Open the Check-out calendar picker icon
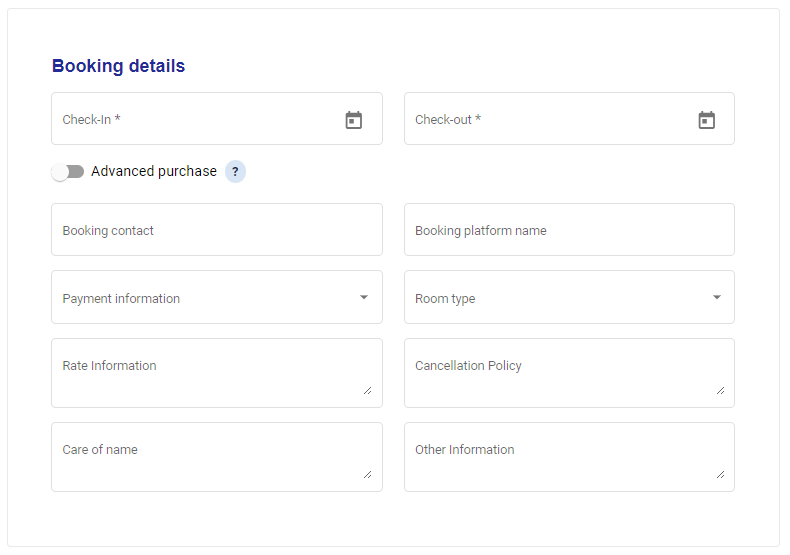This screenshot has height=555, width=790. 706,120
